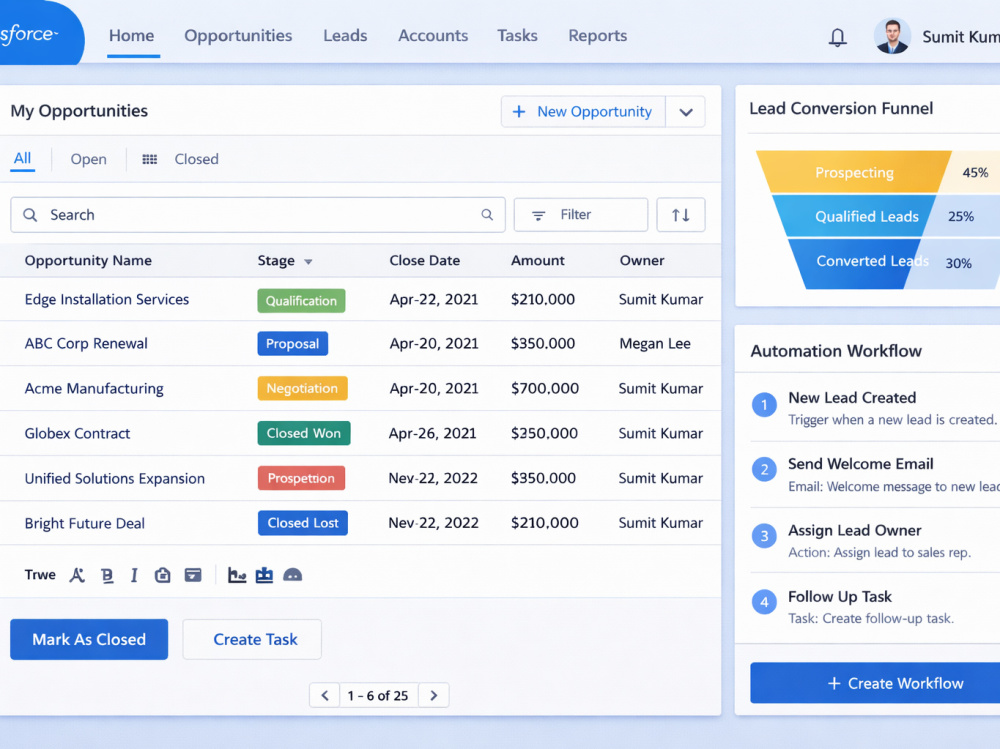
Task: Click the Create Task button
Action: 252,639
